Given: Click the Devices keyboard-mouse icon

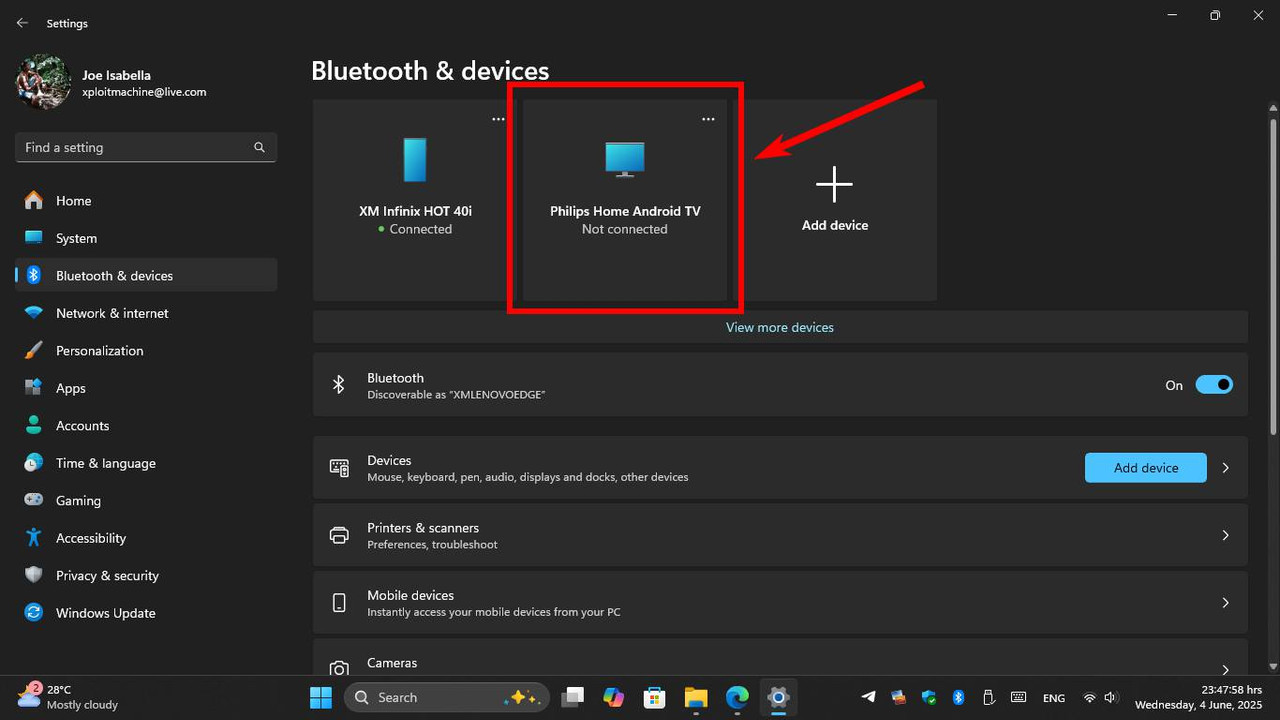Looking at the screenshot, I should pyautogui.click(x=339, y=468).
